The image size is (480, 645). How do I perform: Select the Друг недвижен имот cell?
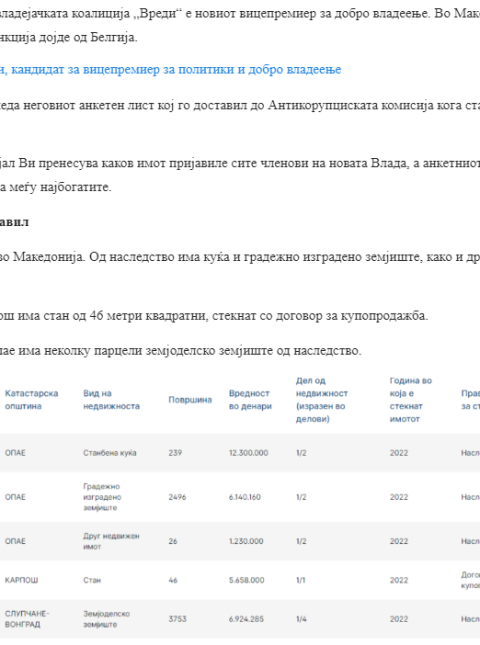(x=111, y=541)
